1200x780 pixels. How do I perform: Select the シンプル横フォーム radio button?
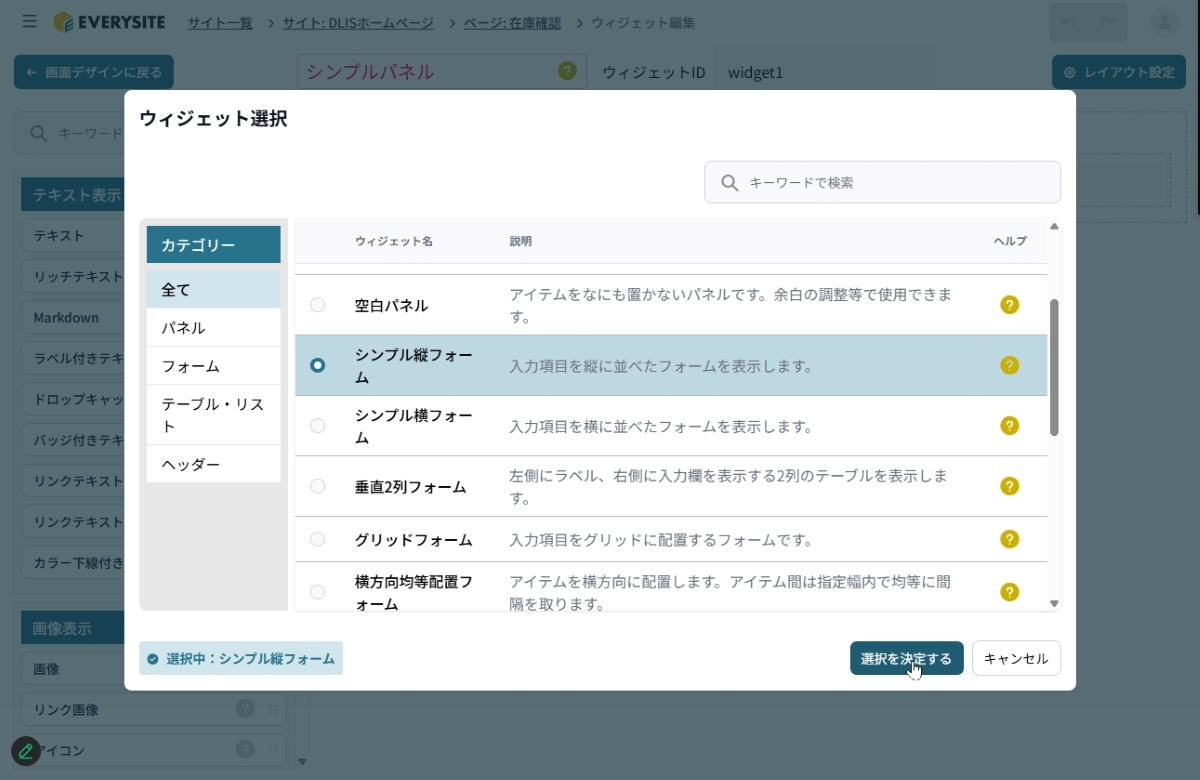tap(318, 426)
